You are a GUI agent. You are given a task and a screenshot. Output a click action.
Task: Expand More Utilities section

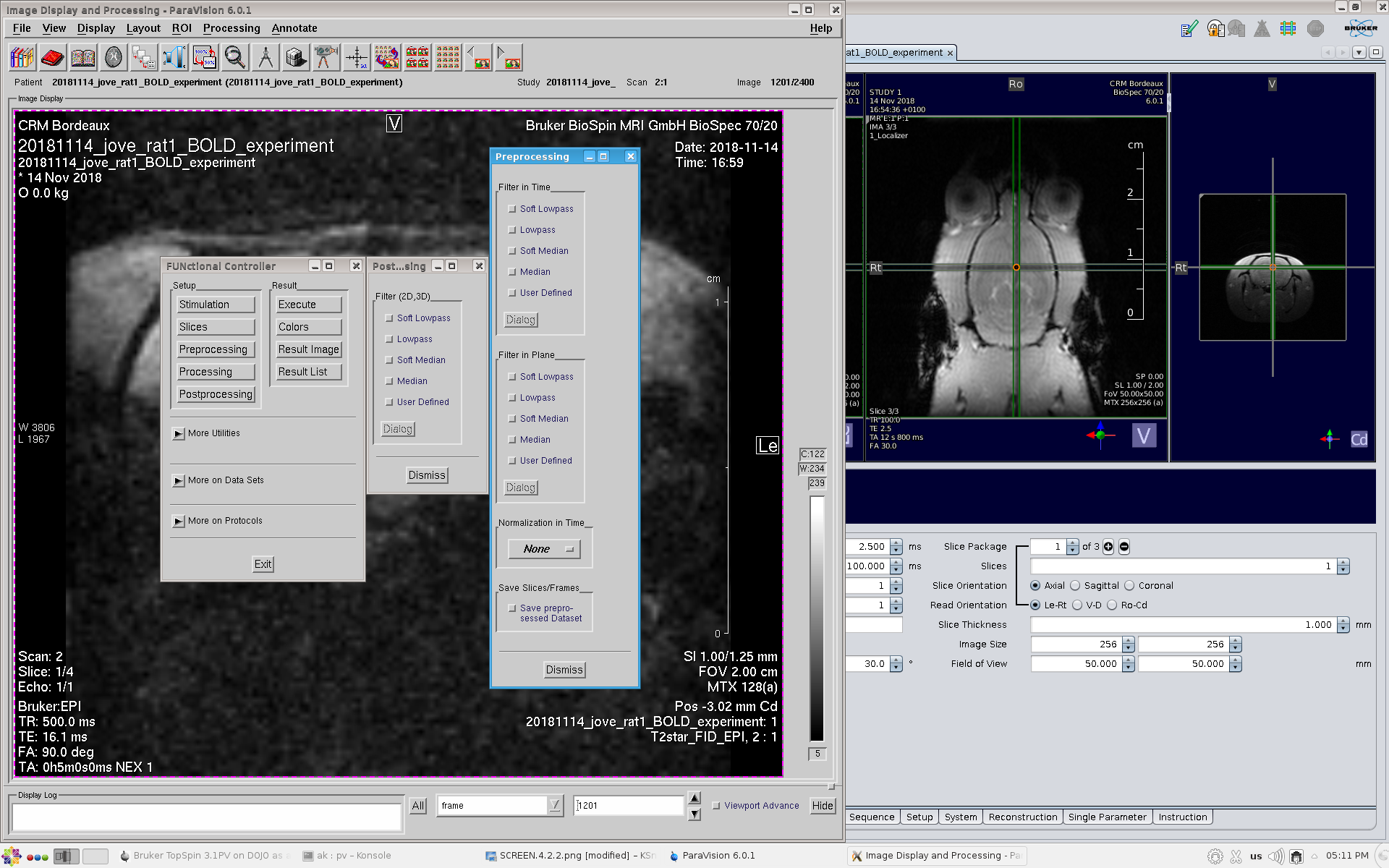point(179,433)
